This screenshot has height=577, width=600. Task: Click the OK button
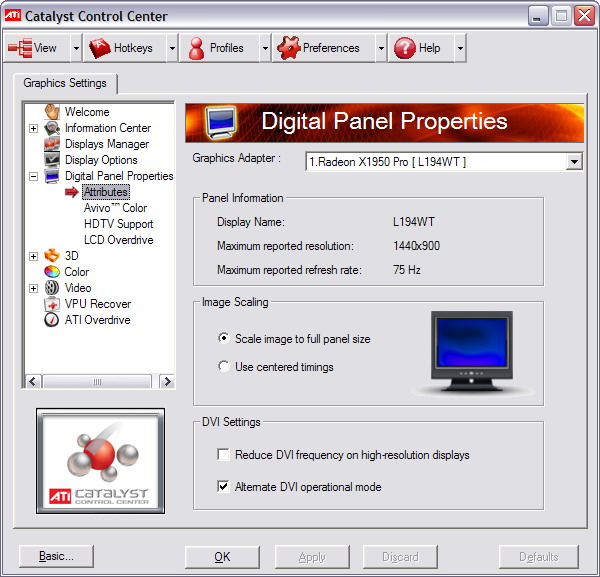point(222,557)
